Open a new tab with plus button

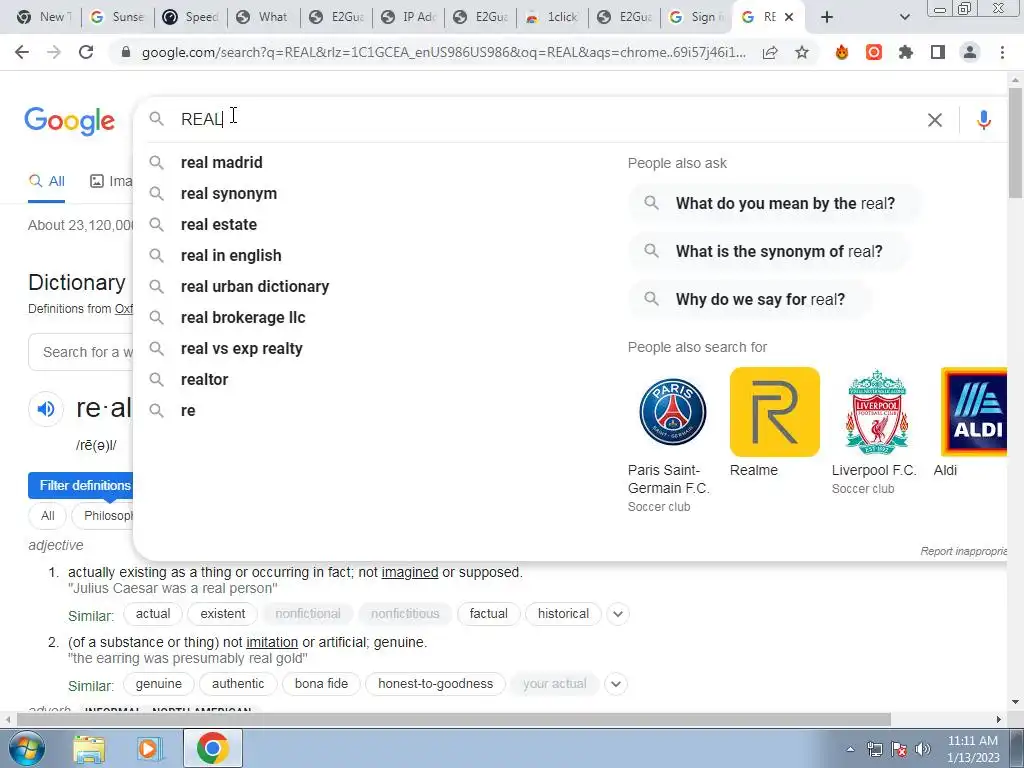click(x=827, y=17)
